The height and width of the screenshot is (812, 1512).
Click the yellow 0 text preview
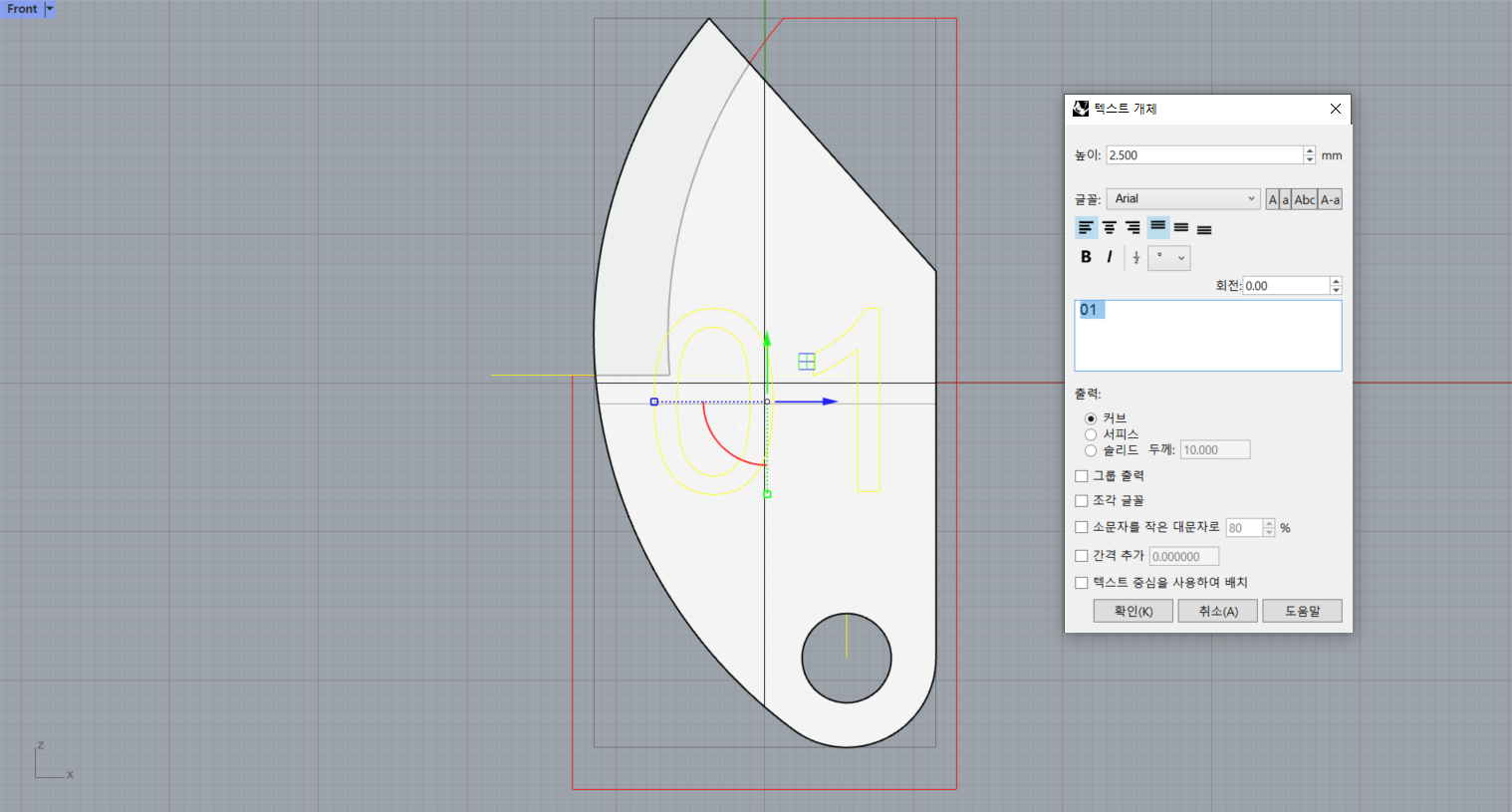(x=712, y=402)
